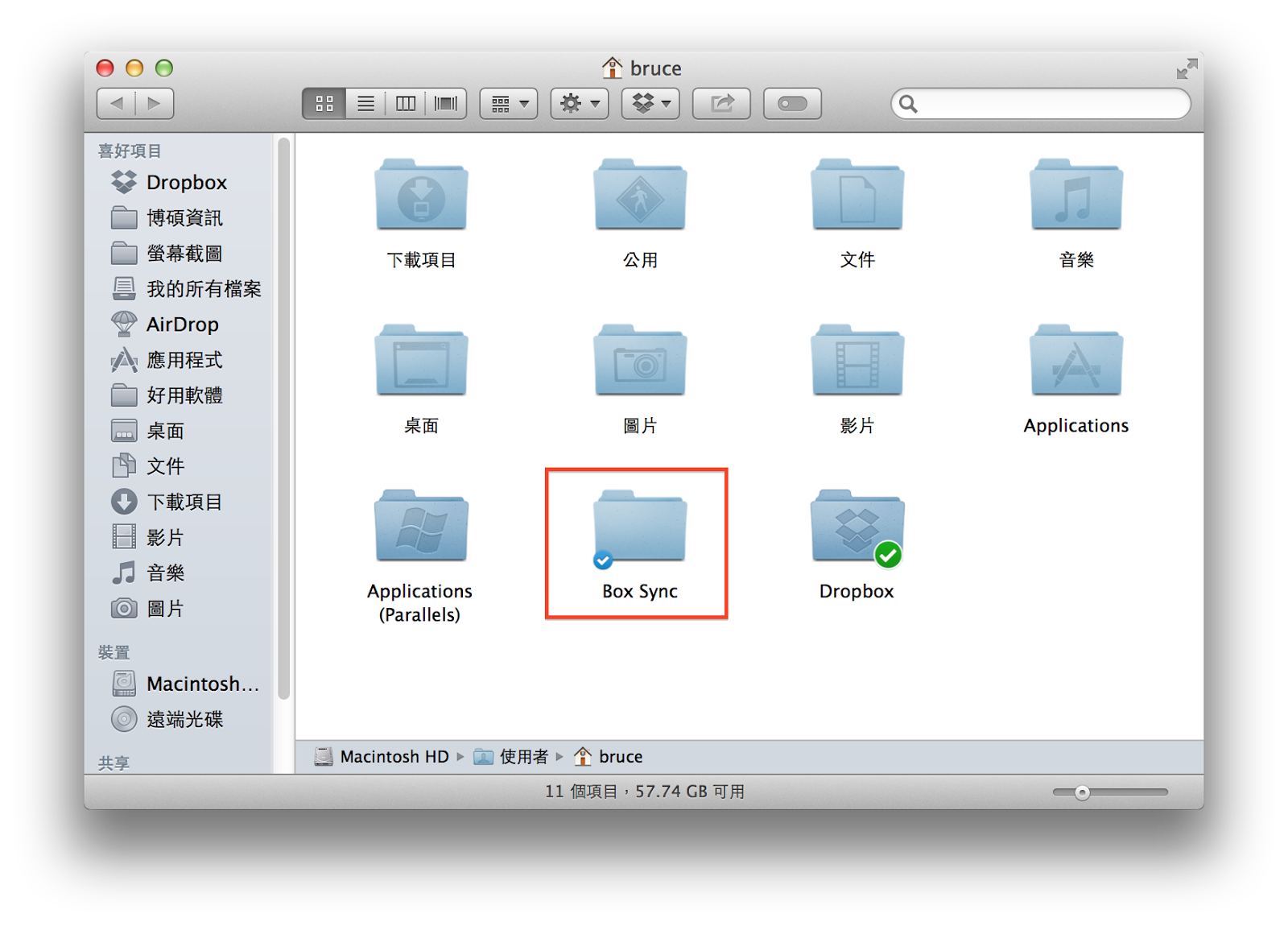Screen dimensions: 1288x926
Task: Click the Share toolbar button
Action: tap(721, 103)
